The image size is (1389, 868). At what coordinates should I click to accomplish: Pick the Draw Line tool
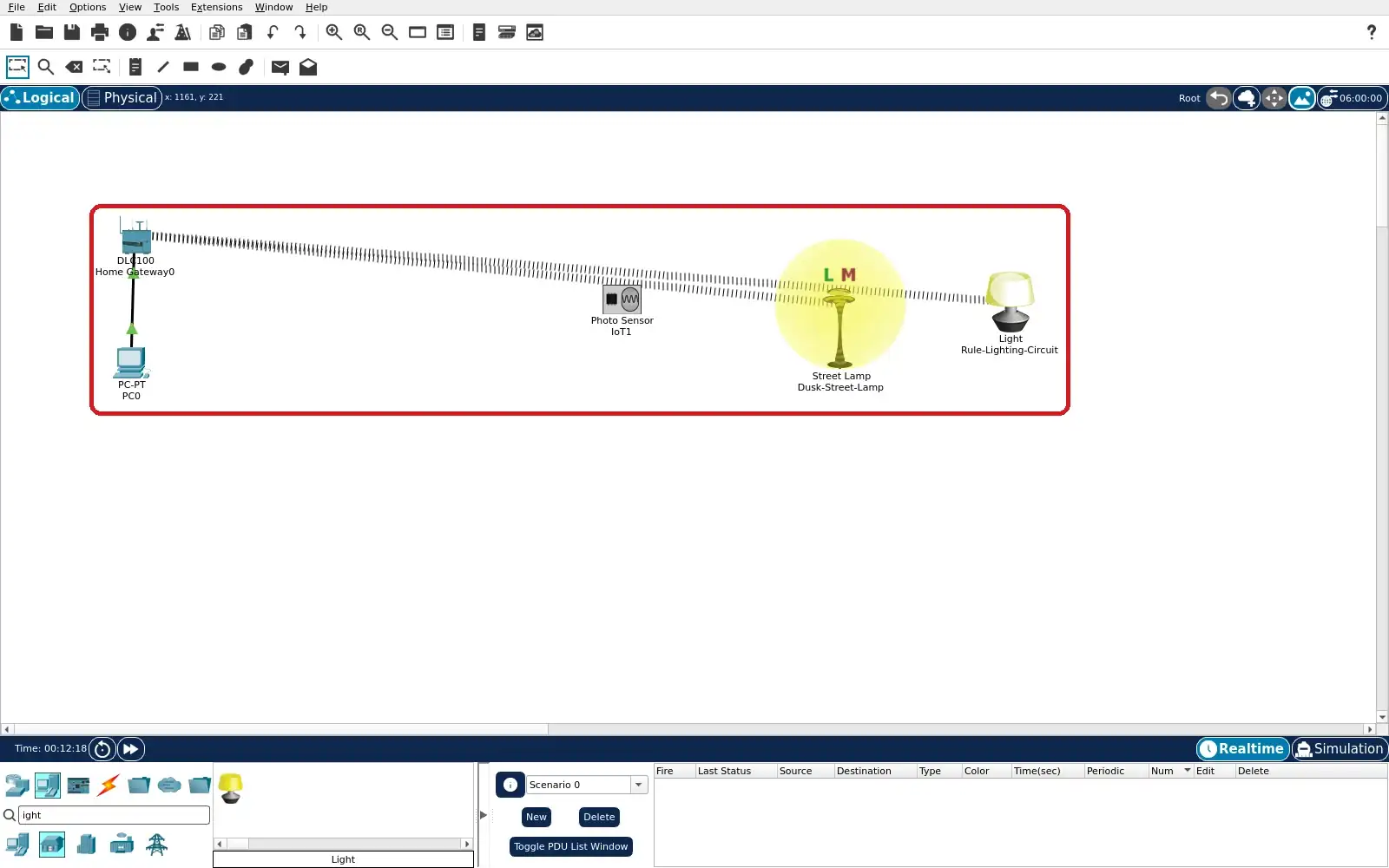[163, 67]
